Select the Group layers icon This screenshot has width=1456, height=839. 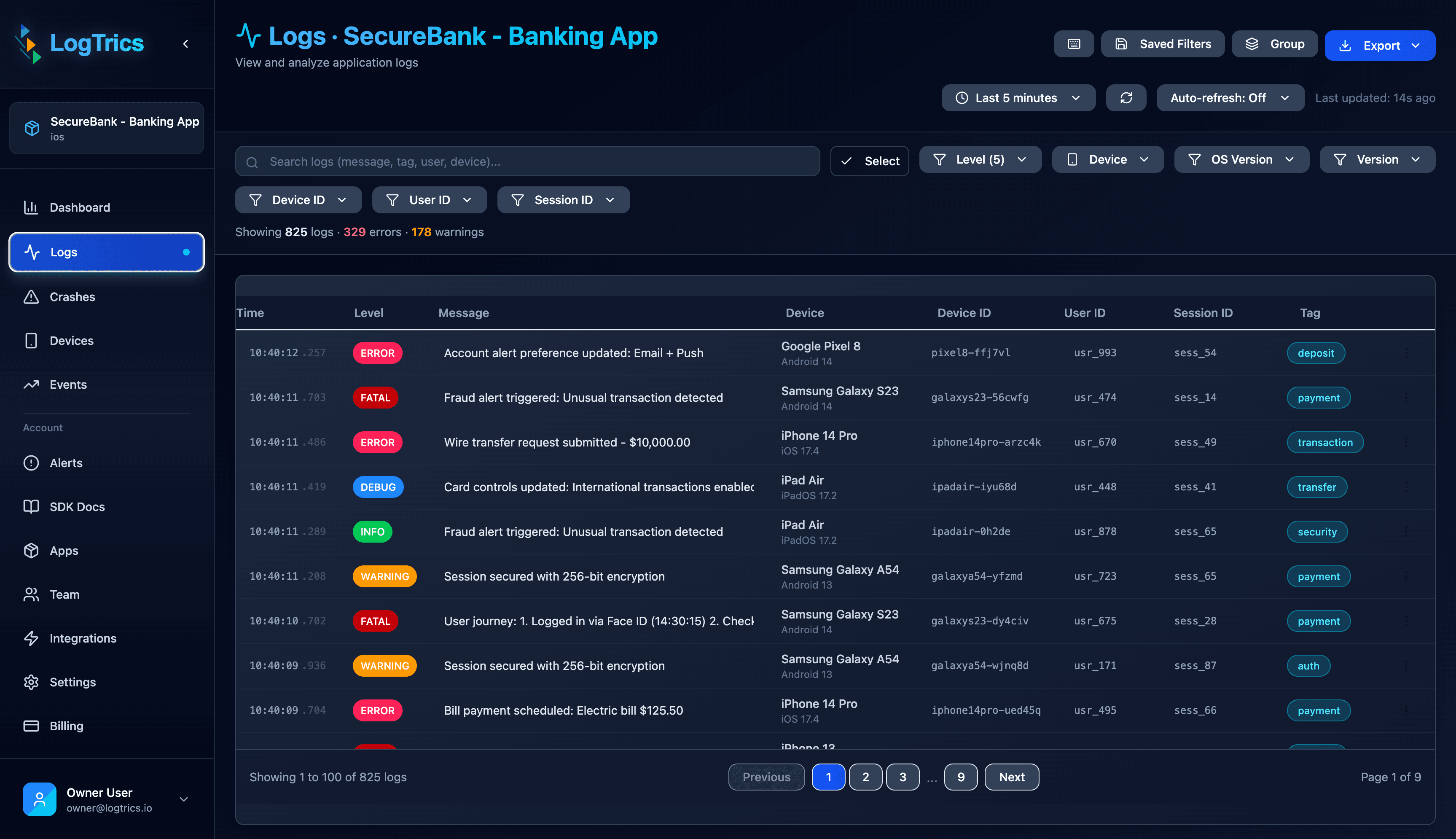tap(1252, 43)
